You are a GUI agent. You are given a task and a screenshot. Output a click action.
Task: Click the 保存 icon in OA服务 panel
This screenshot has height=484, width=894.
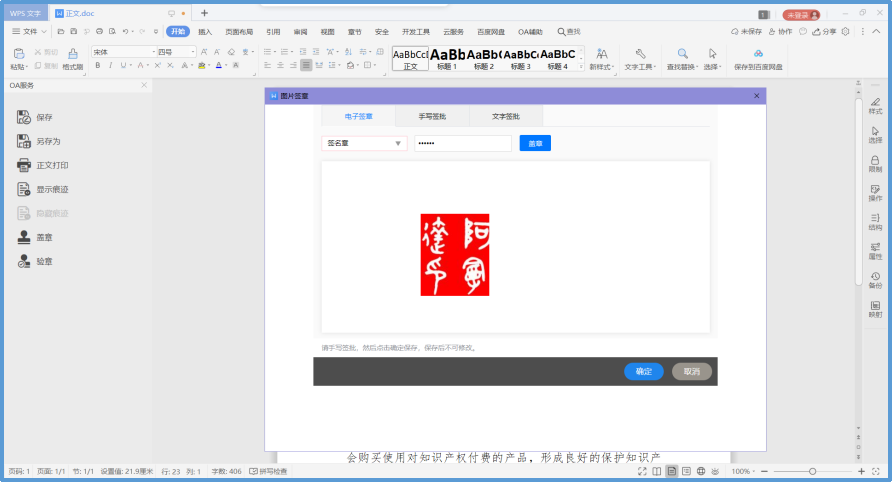23,117
